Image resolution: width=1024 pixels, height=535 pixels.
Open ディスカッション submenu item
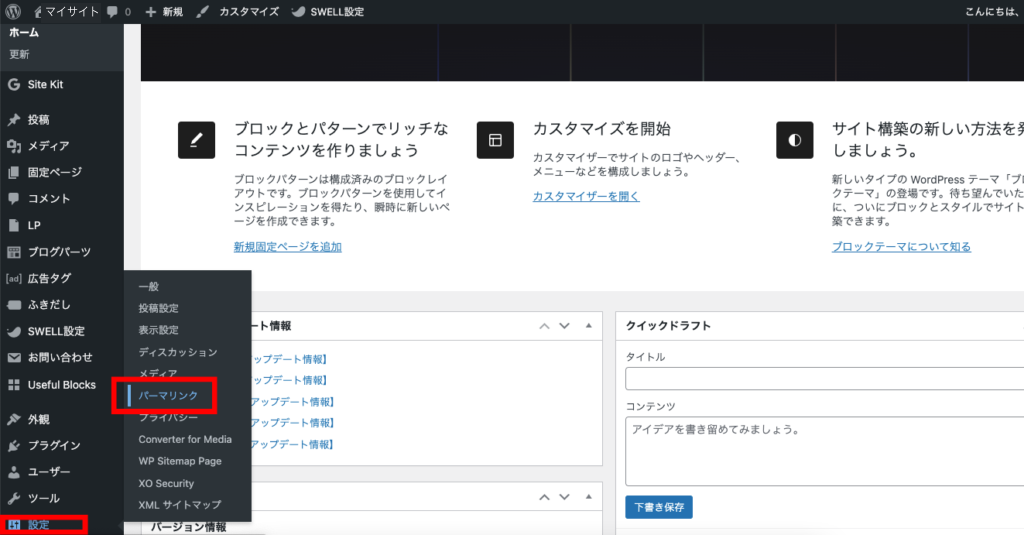pos(178,352)
